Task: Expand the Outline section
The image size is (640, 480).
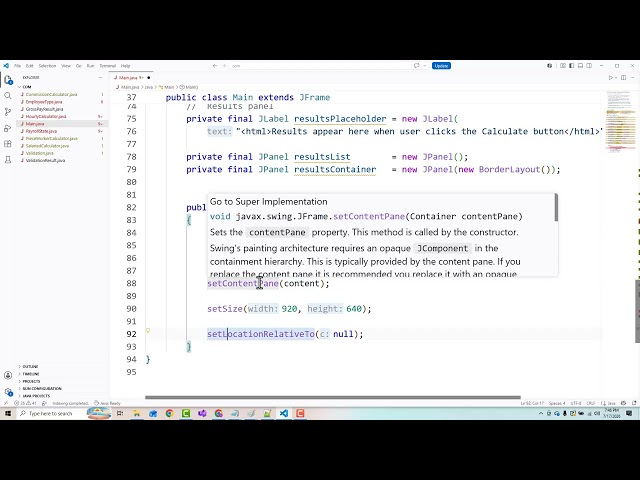Action: pyautogui.click(x=28, y=367)
